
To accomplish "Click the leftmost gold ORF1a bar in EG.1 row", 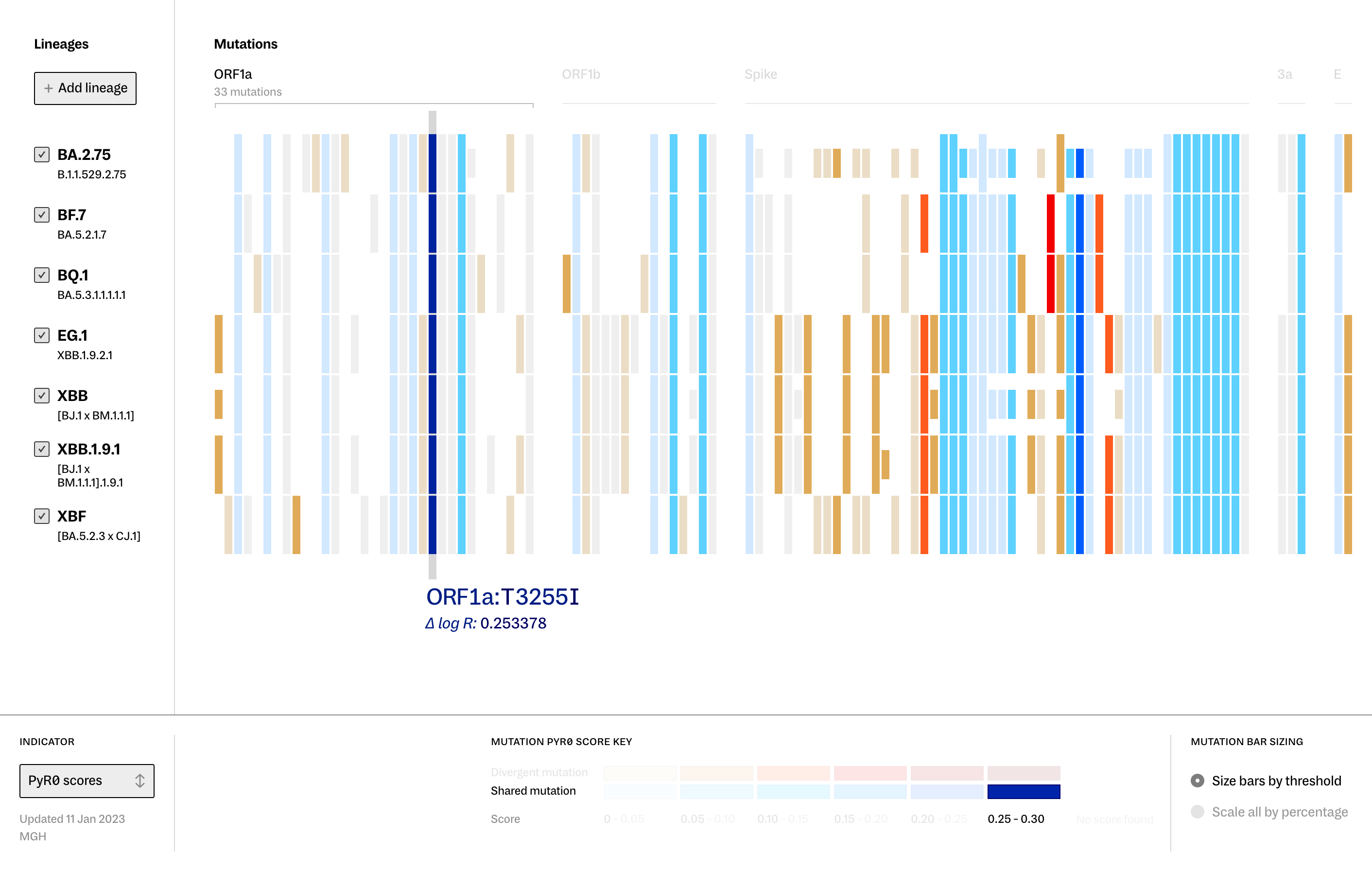I will pyautogui.click(x=219, y=344).
